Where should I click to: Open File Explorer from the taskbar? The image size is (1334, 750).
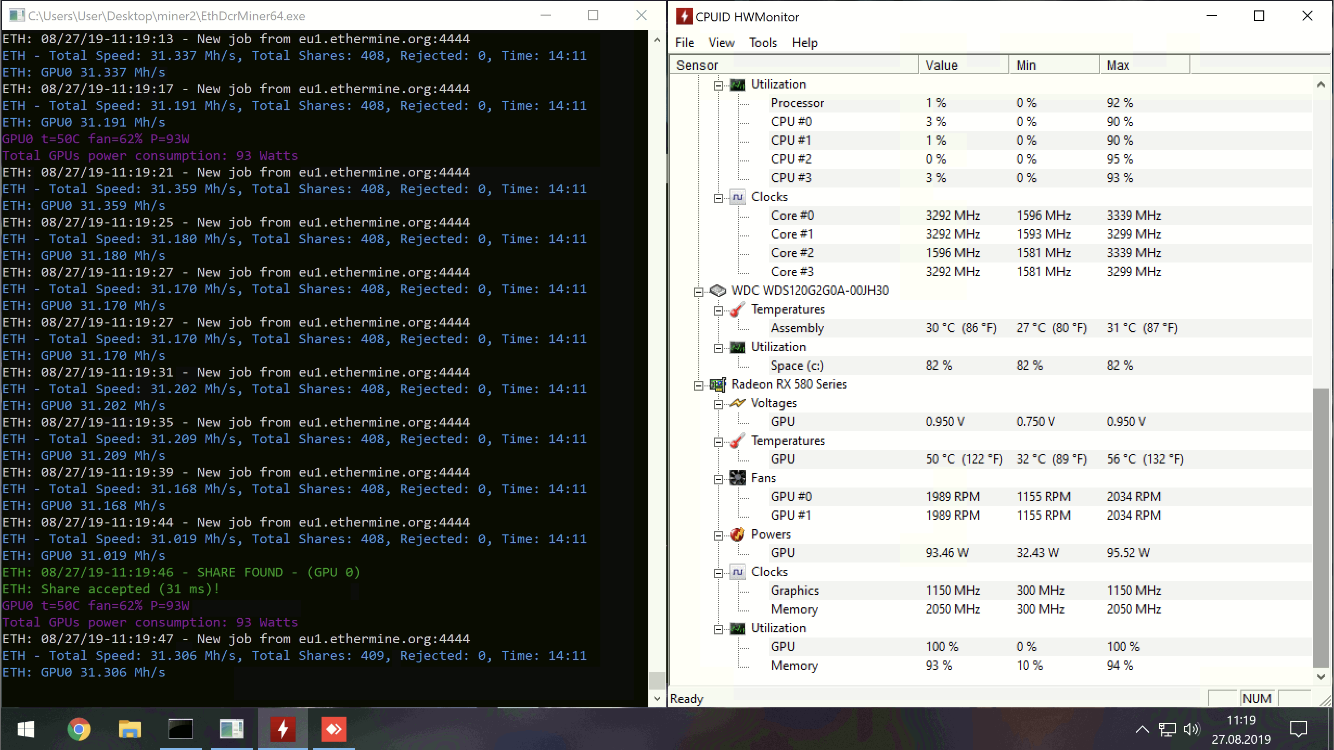coord(130,729)
